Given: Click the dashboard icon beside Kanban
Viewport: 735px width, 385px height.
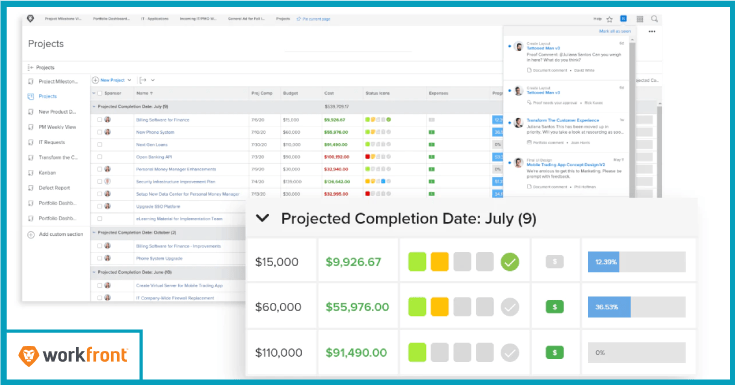Looking at the screenshot, I should pos(31,173).
